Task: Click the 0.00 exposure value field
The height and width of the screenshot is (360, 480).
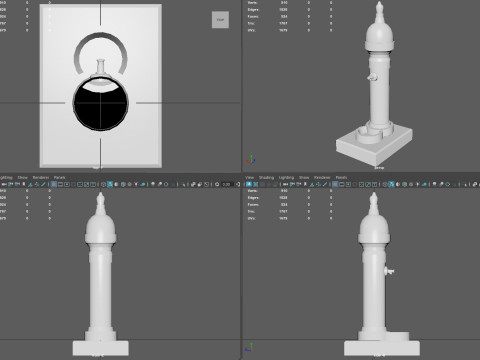Action: point(227,184)
